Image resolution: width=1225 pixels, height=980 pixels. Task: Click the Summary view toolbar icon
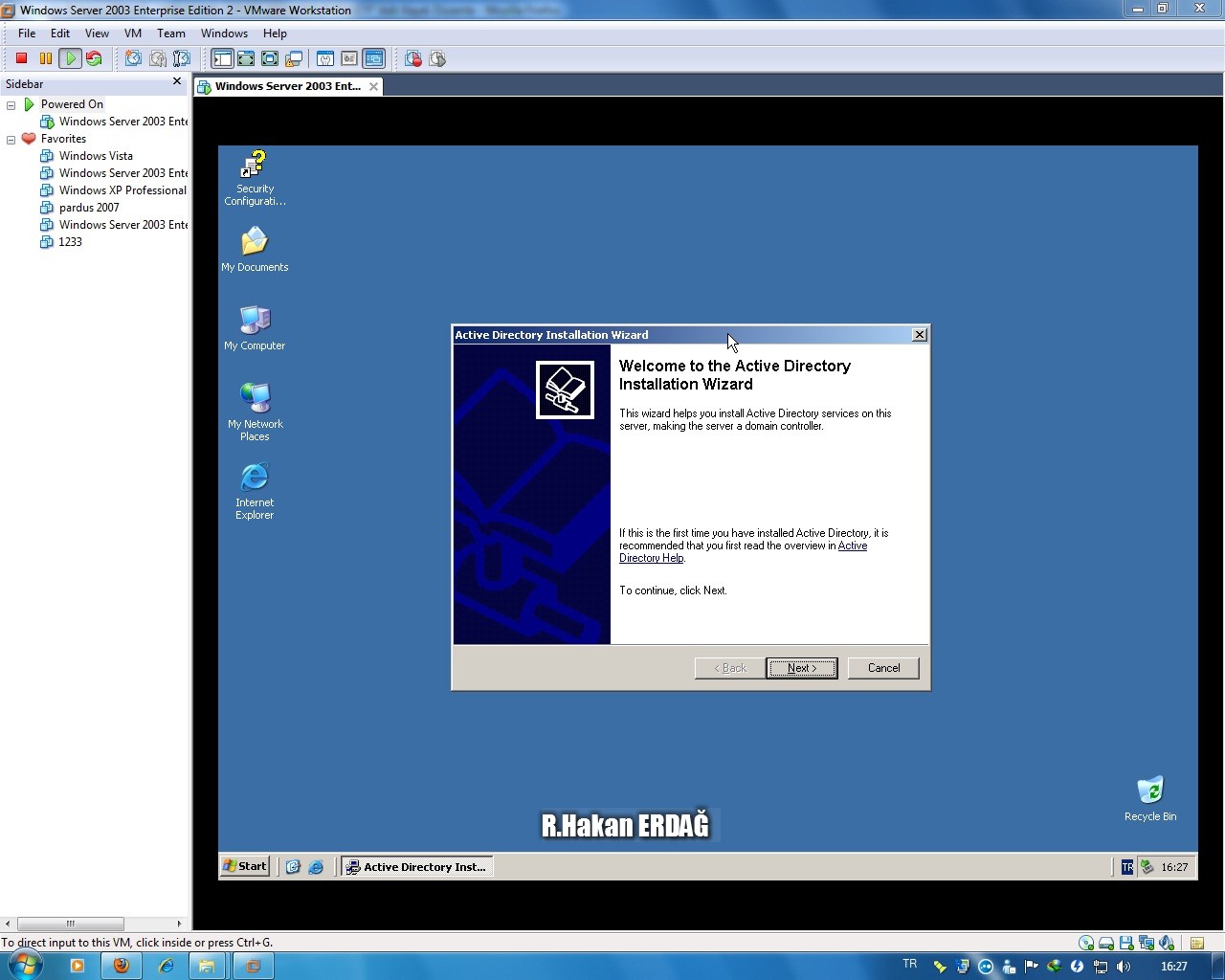[x=325, y=58]
